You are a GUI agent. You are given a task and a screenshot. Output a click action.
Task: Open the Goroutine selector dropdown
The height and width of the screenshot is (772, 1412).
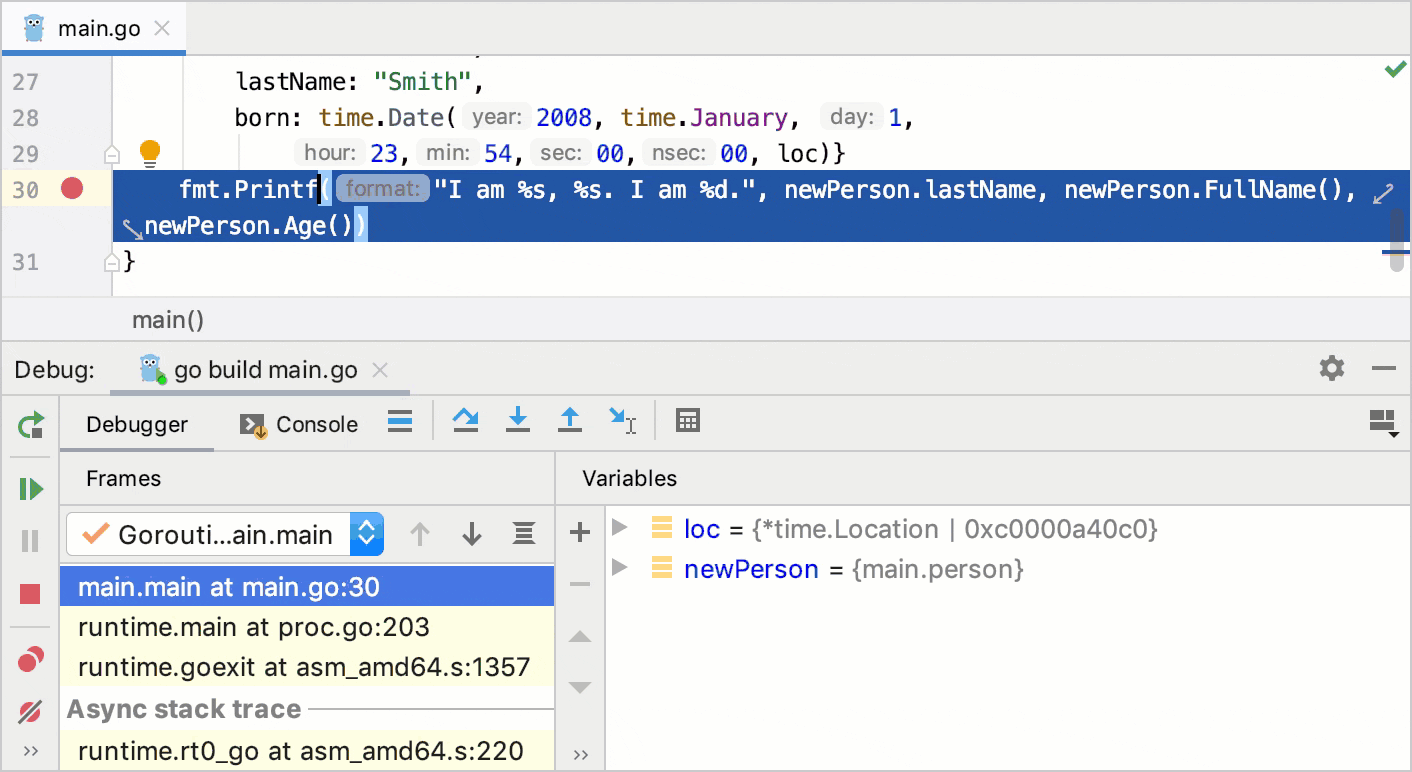pos(365,534)
